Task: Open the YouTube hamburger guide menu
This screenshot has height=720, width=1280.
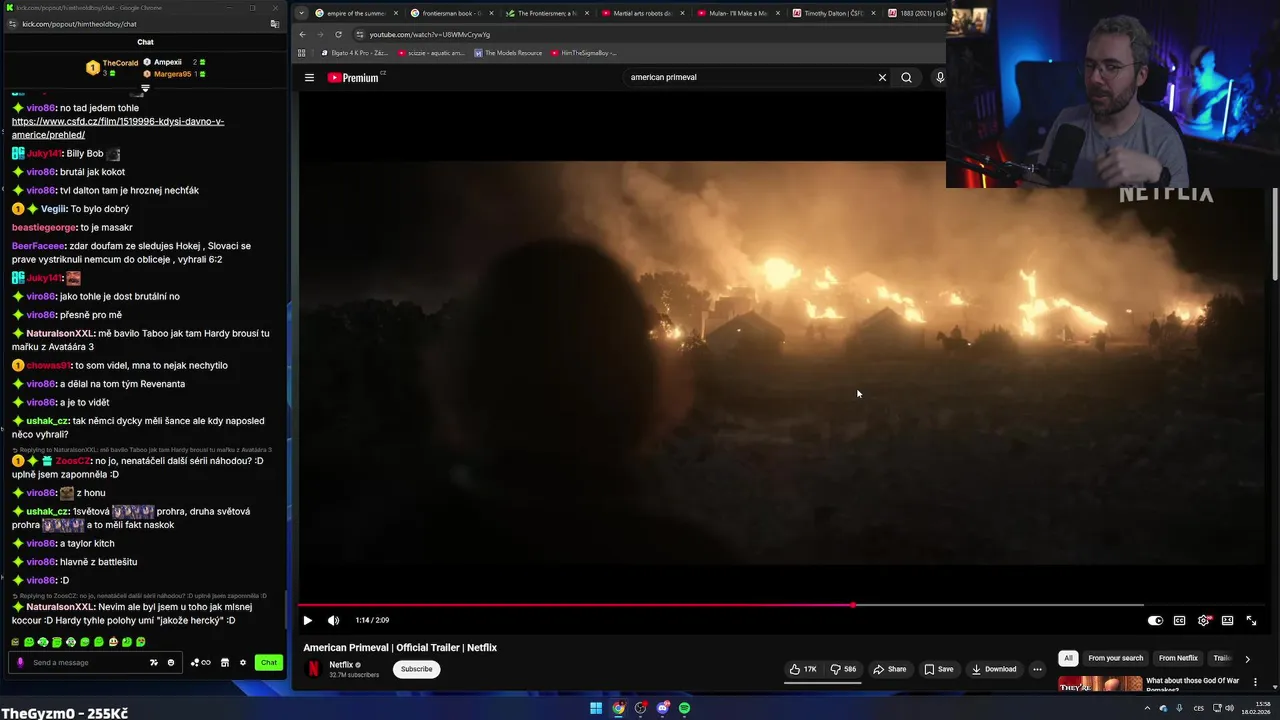Action: pyautogui.click(x=309, y=77)
